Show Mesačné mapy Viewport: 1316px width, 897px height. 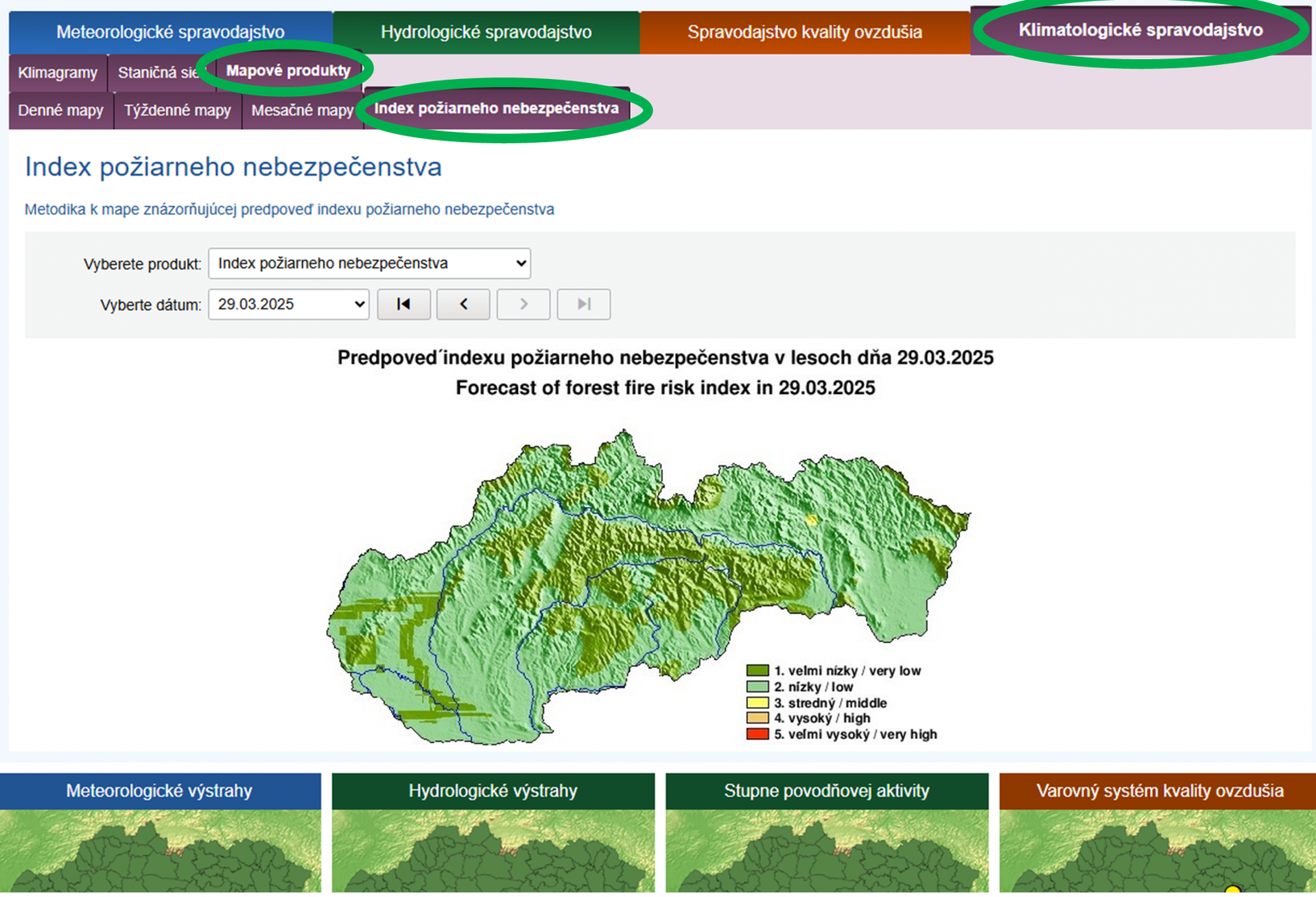tap(302, 110)
